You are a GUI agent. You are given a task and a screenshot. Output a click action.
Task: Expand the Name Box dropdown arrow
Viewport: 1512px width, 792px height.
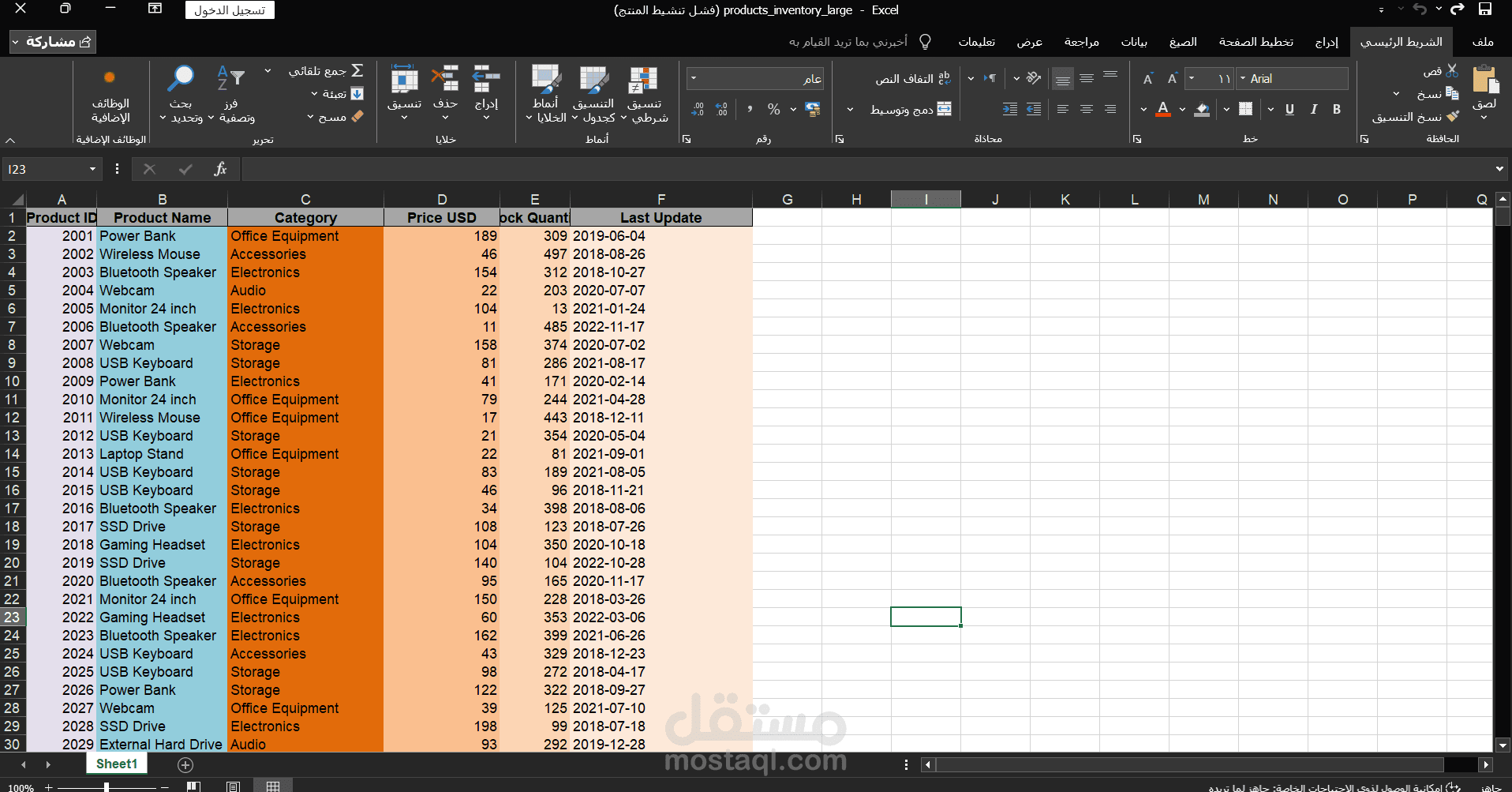92,169
